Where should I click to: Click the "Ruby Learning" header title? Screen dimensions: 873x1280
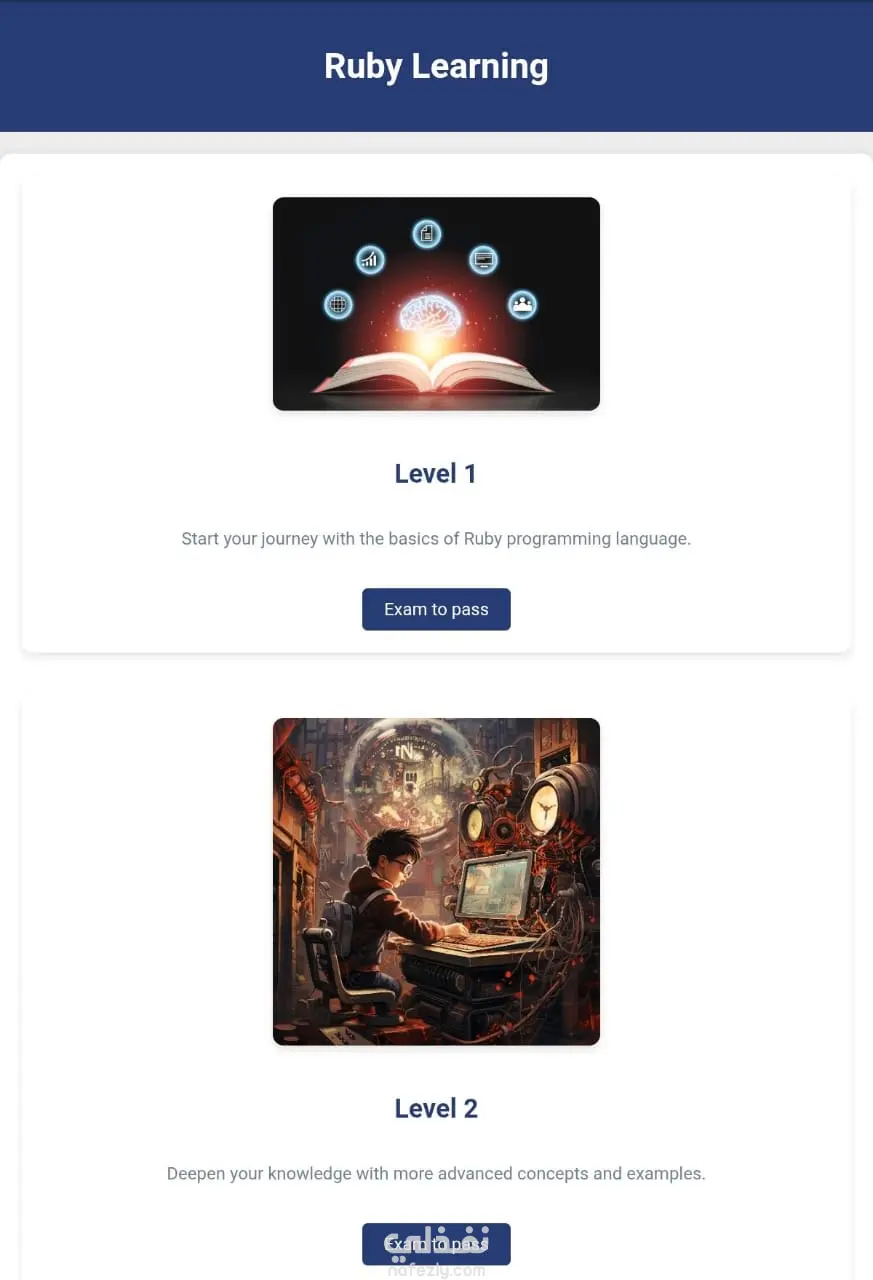436,66
